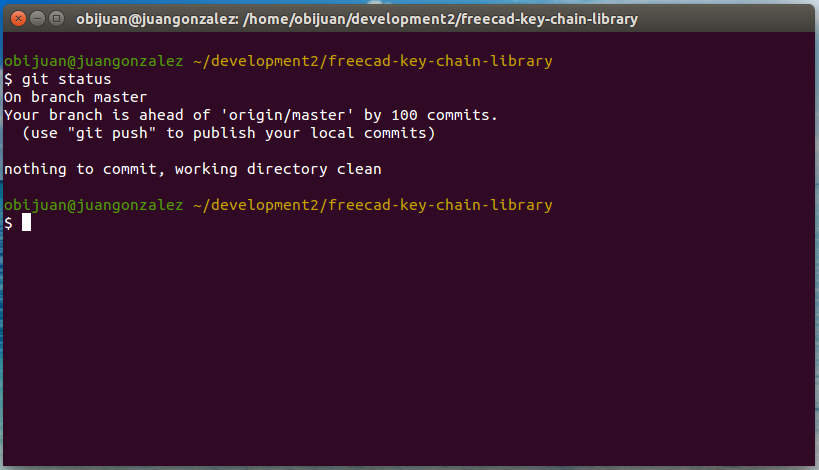Viewport: 819px width, 470px height.
Task: Click the 'On branch master' output line
Action: point(76,97)
